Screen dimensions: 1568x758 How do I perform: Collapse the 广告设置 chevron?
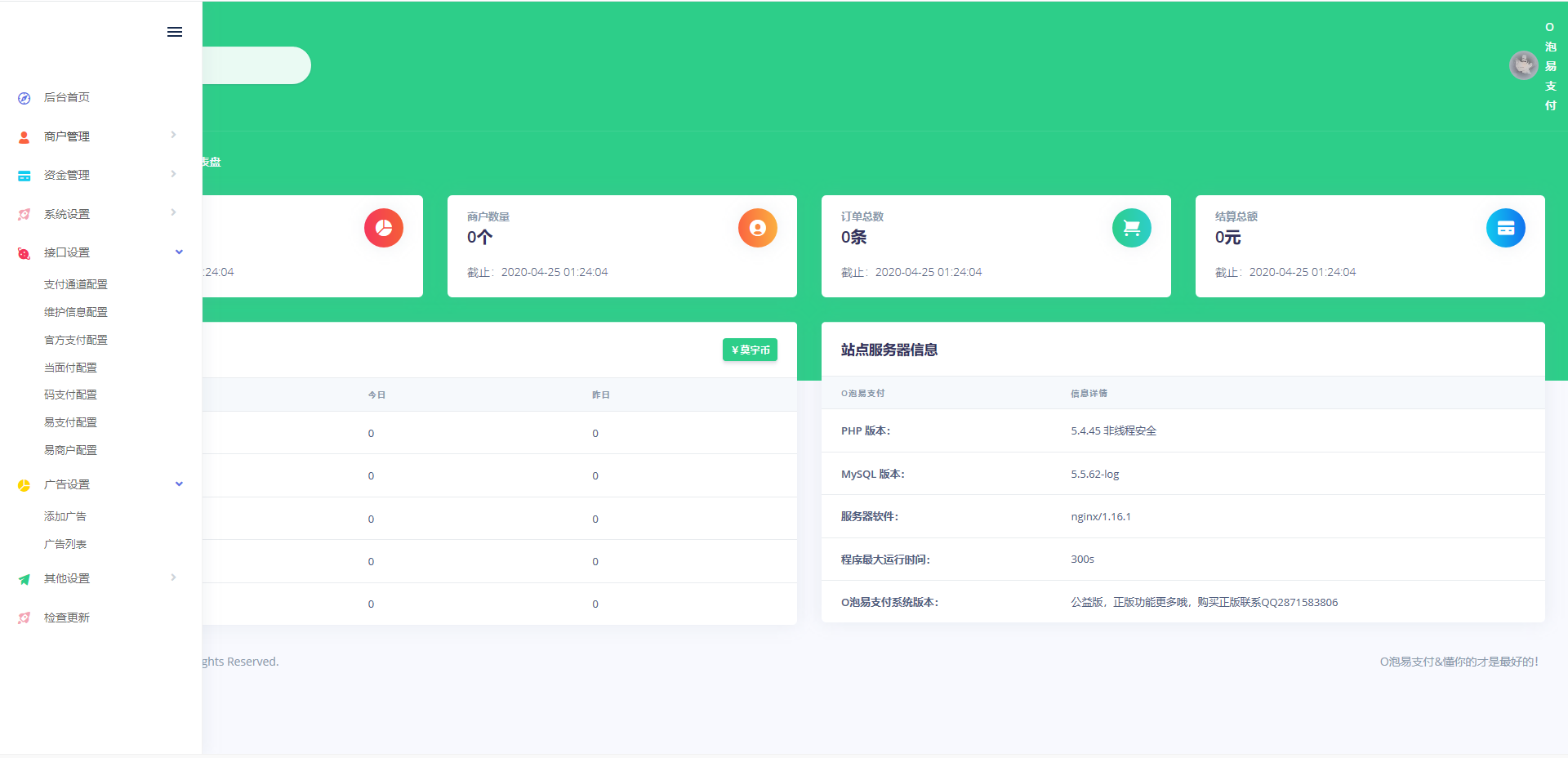[179, 484]
